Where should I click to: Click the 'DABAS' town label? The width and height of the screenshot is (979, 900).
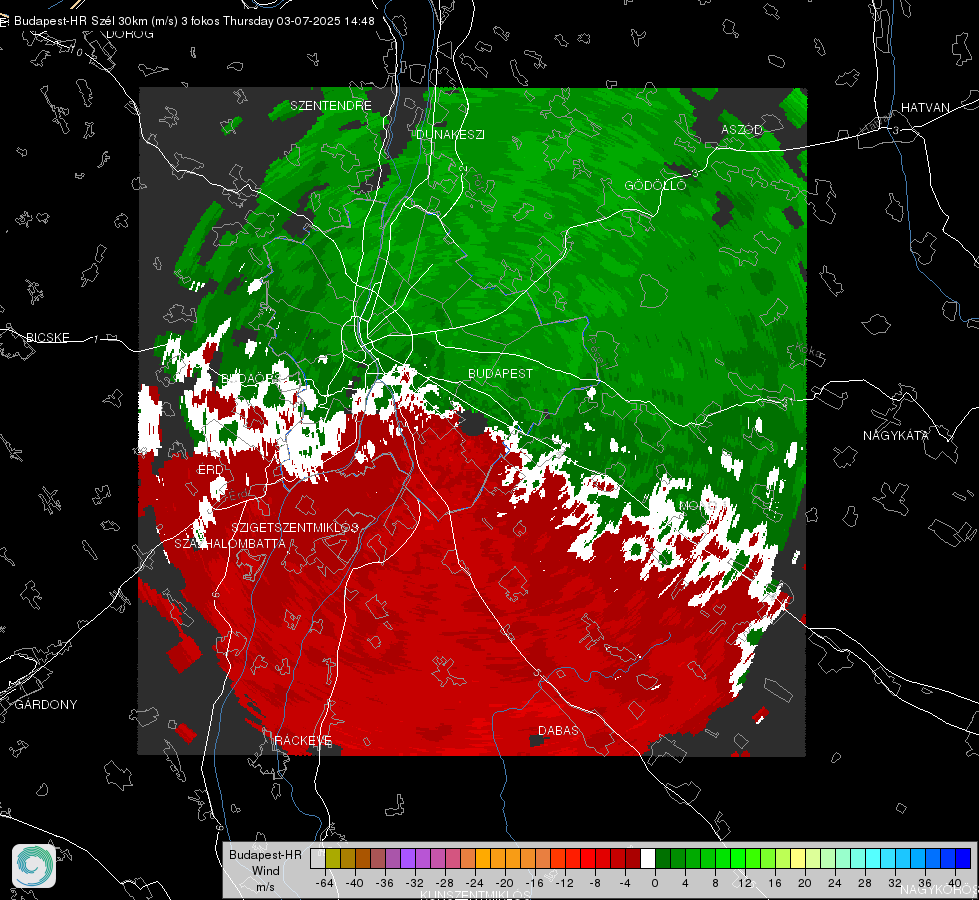[x=559, y=730]
